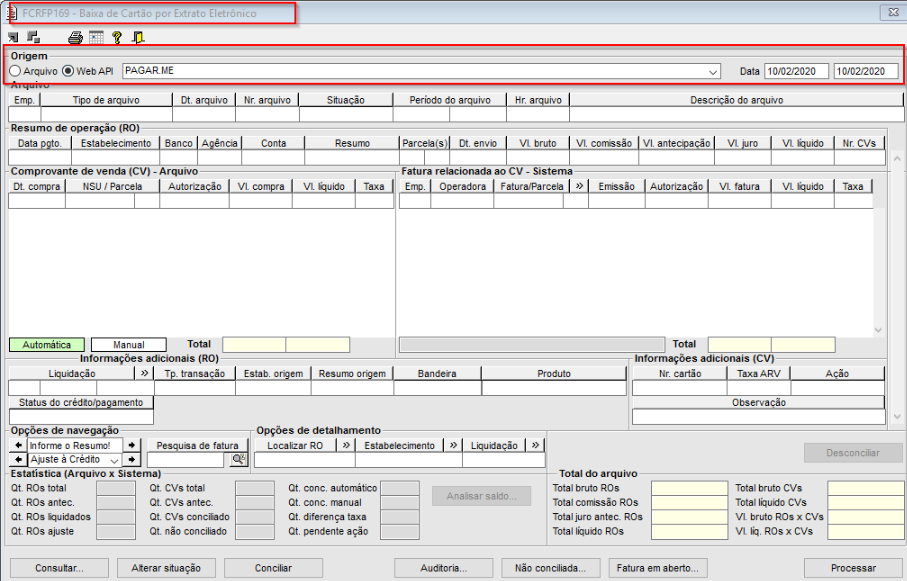Image resolution: width=907 pixels, height=581 pixels.
Task: Click left arrow beside Ajuste à Crédito
Action: [19, 459]
